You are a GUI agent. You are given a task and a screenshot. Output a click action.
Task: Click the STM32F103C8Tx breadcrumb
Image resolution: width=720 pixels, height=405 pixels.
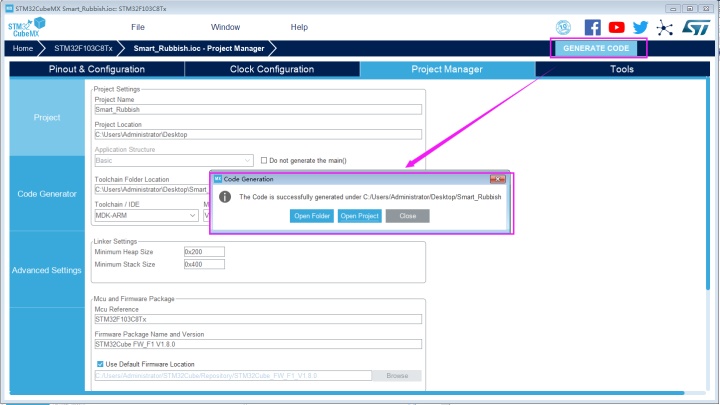point(83,48)
